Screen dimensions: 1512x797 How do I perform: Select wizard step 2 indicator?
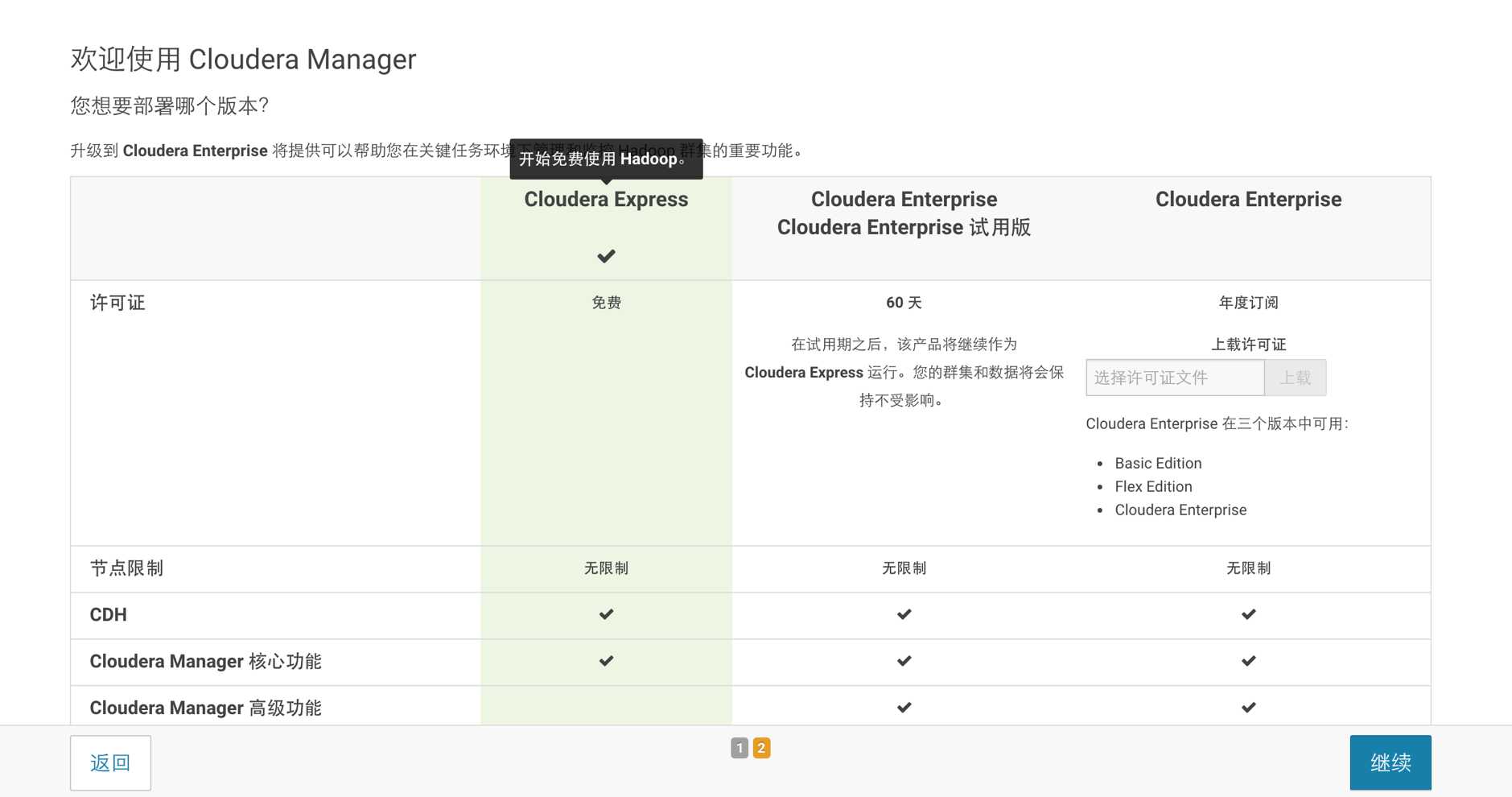[x=761, y=748]
